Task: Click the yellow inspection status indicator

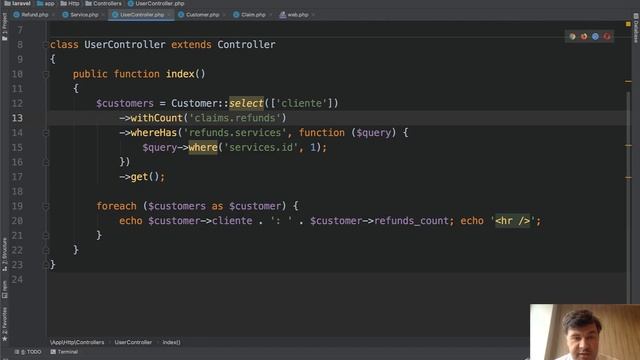Action: tap(628, 24)
